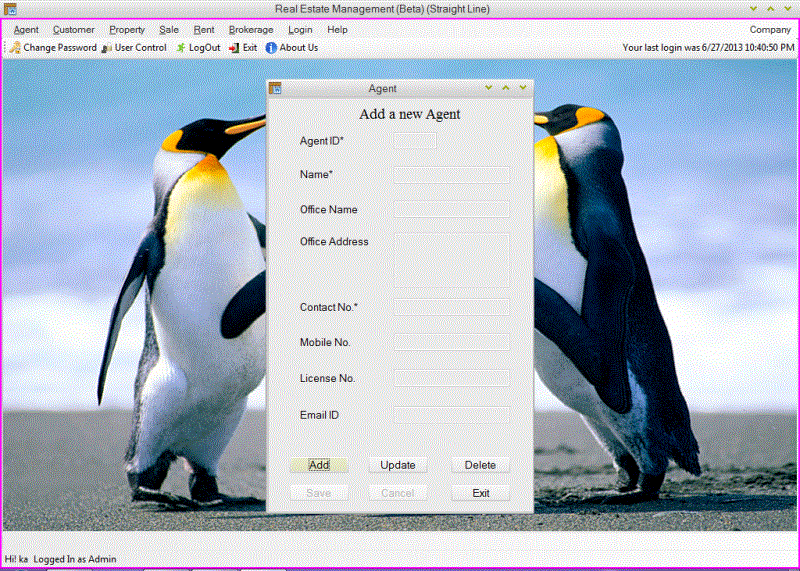
Task: Focus the Contact No. field
Action: 452,307
